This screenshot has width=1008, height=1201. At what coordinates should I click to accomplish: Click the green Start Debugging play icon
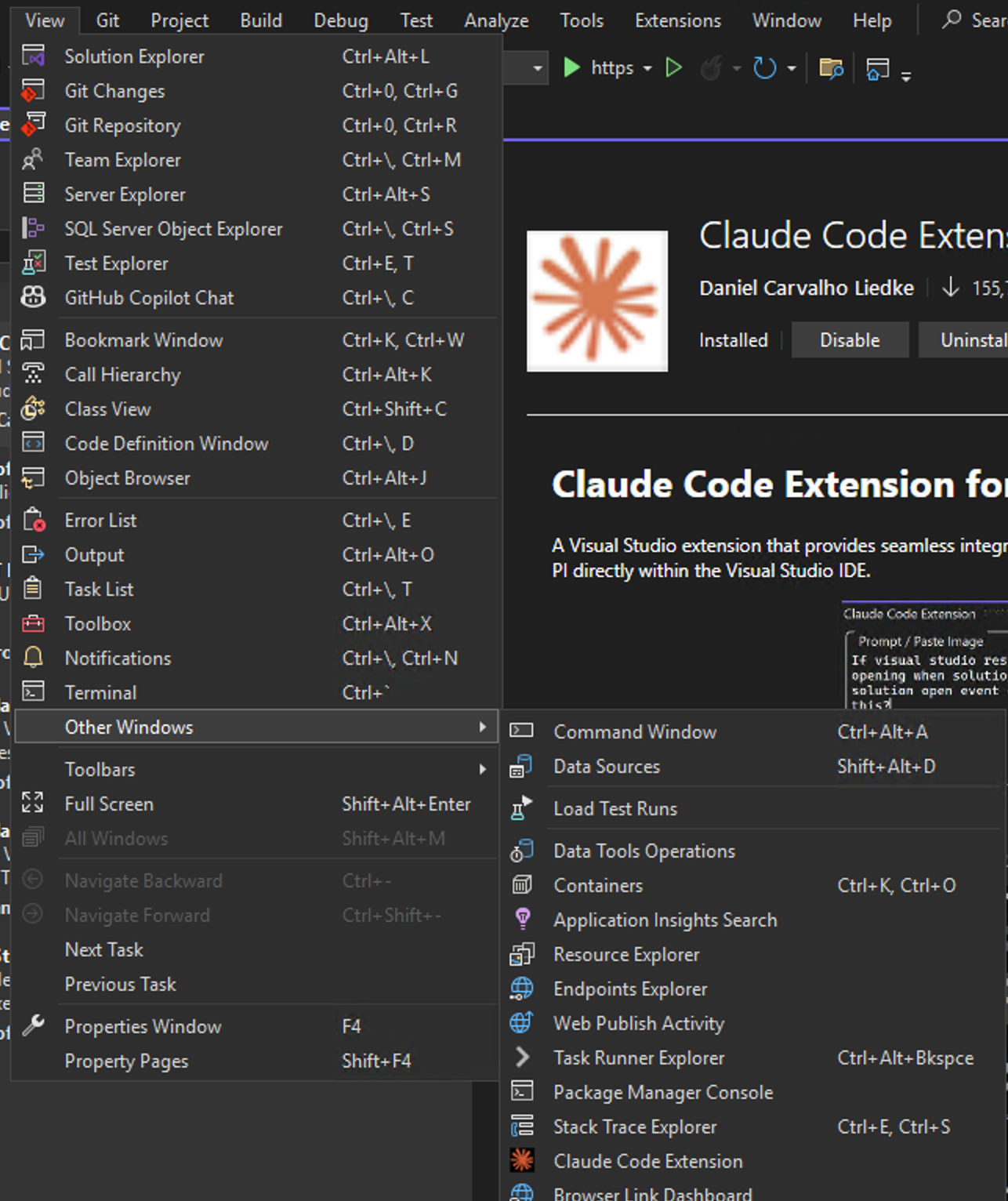click(571, 68)
